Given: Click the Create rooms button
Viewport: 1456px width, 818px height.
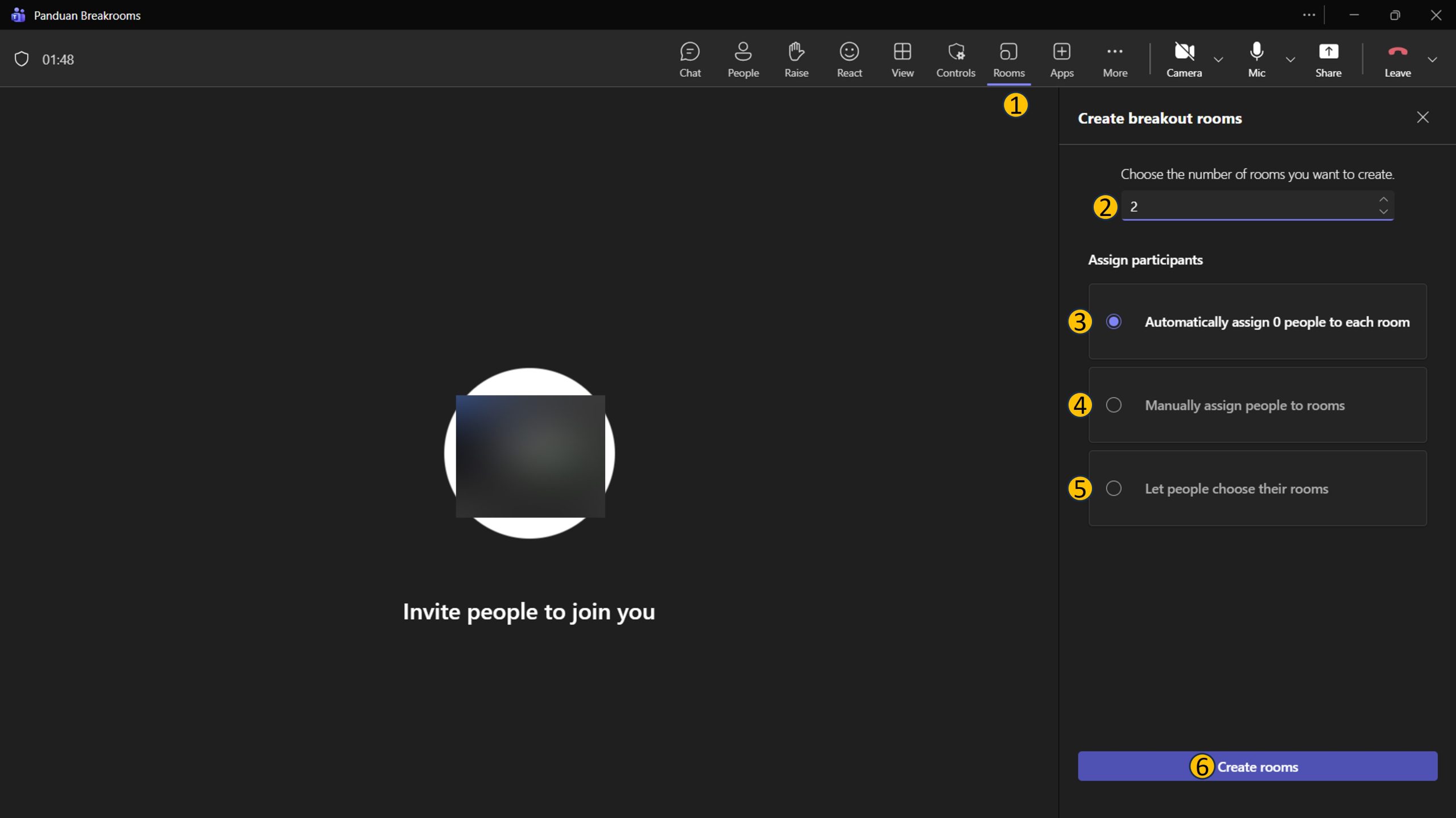Looking at the screenshot, I should click(1257, 766).
